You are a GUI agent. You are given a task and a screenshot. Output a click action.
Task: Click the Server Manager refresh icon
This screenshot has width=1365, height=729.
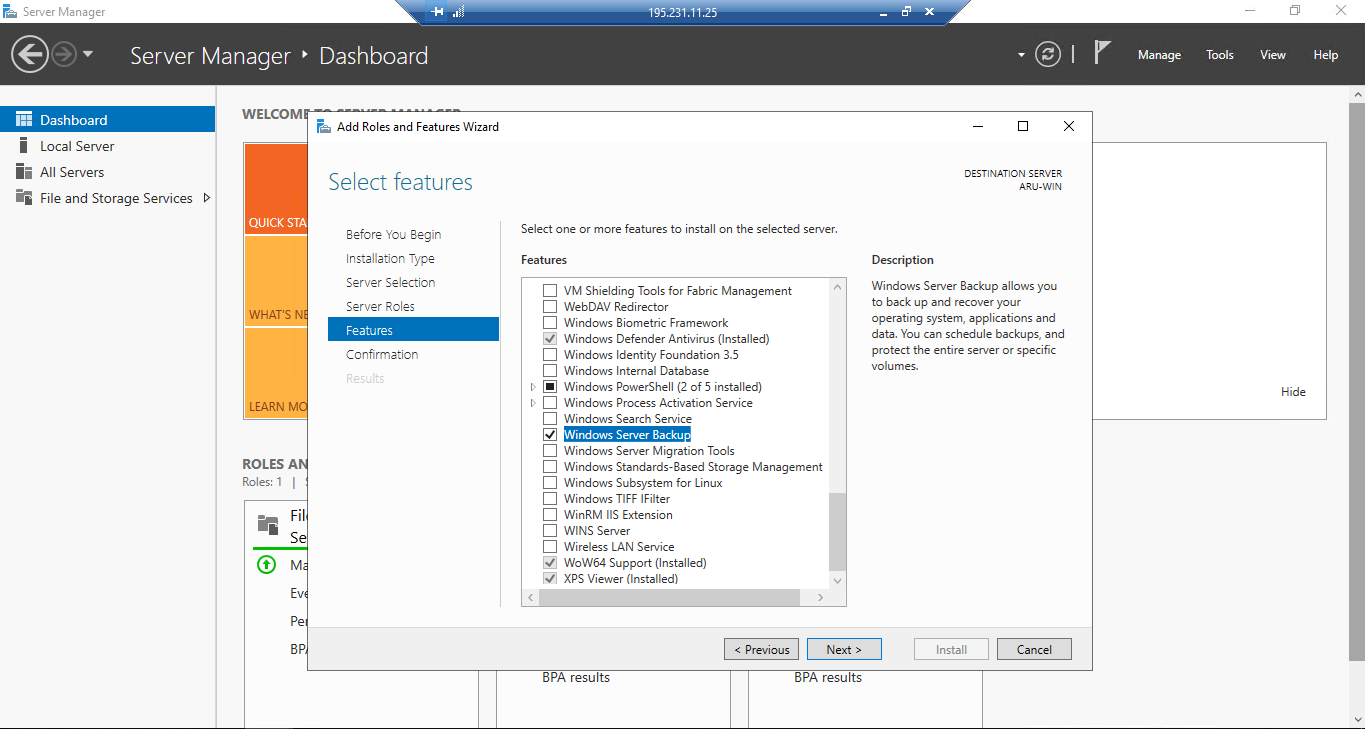(x=1047, y=55)
